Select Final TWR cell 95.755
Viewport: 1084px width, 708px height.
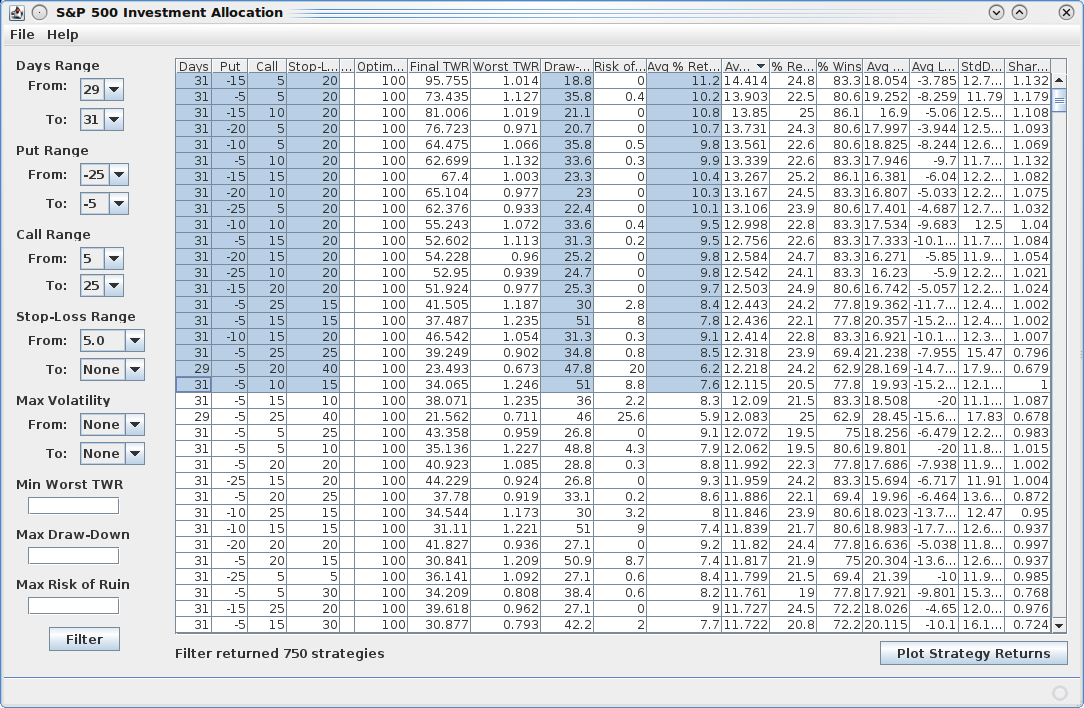pos(439,81)
